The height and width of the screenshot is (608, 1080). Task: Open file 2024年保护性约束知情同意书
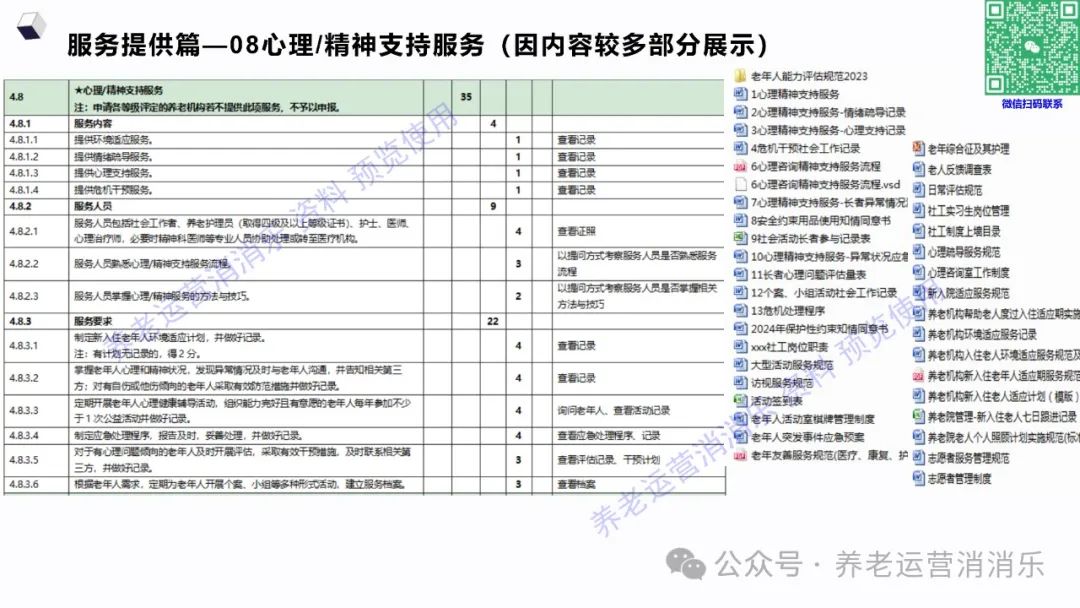pyautogui.click(x=819, y=328)
